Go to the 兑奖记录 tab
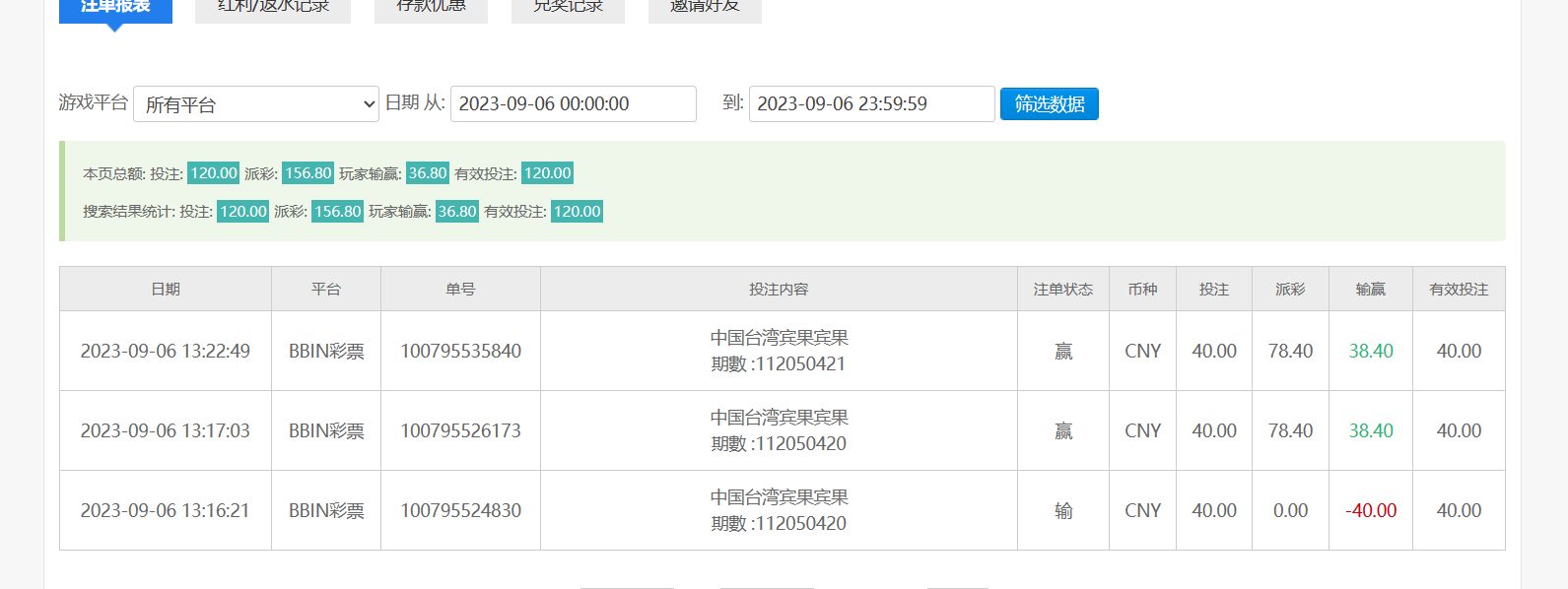1568x589 pixels. (568, 8)
